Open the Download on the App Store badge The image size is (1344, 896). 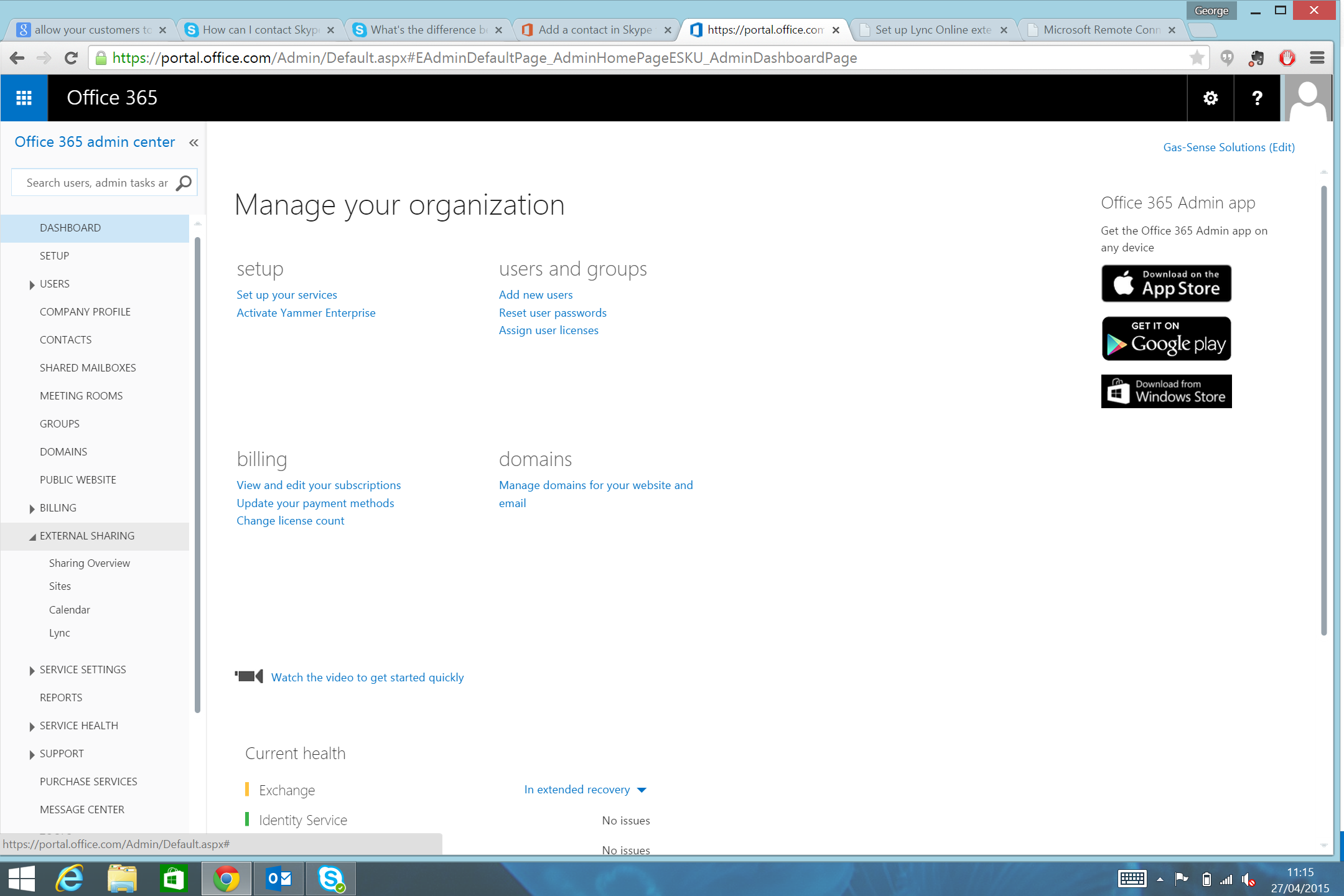click(x=1166, y=284)
